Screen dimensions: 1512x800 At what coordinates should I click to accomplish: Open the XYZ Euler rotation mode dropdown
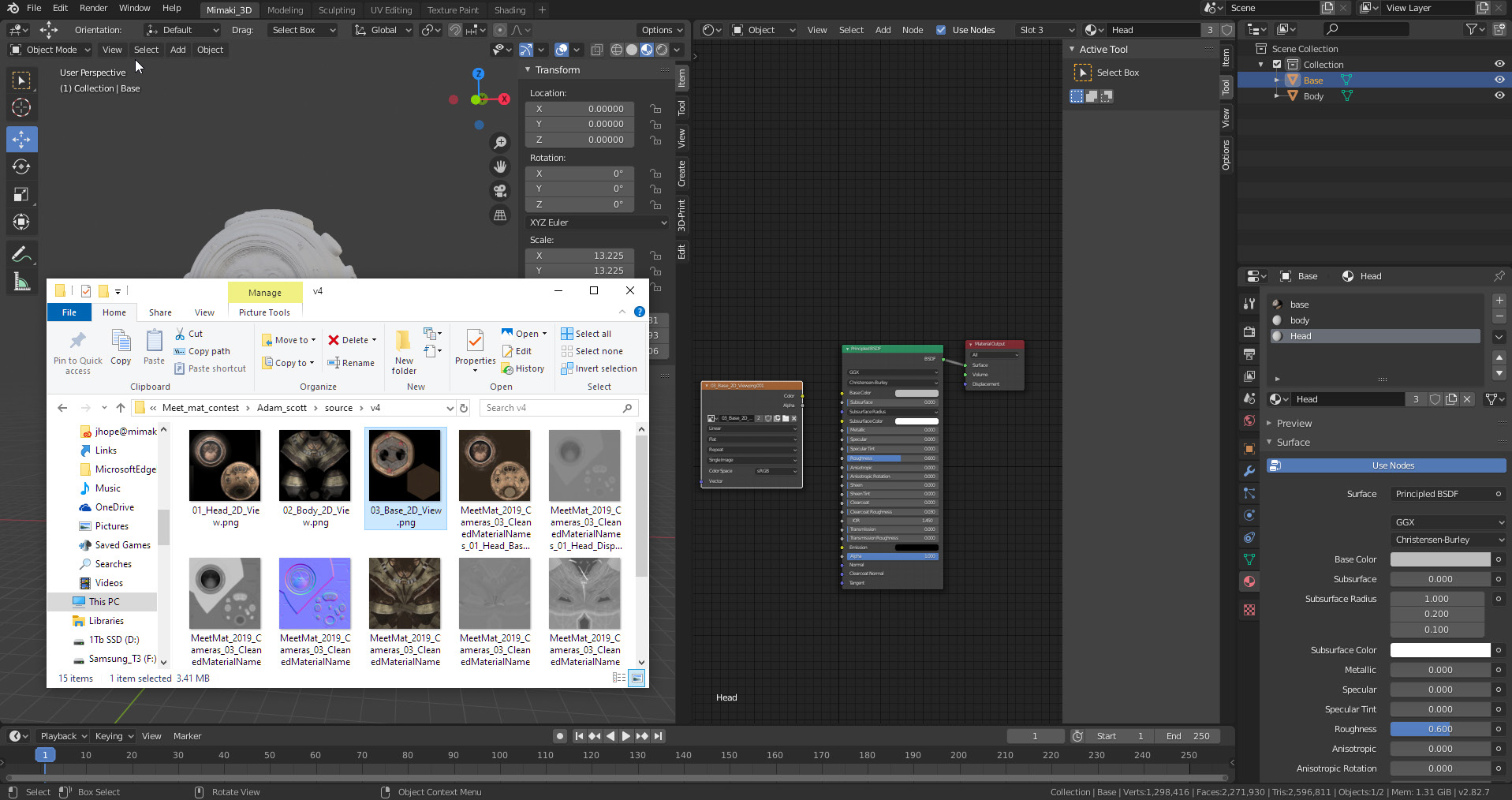click(x=597, y=222)
